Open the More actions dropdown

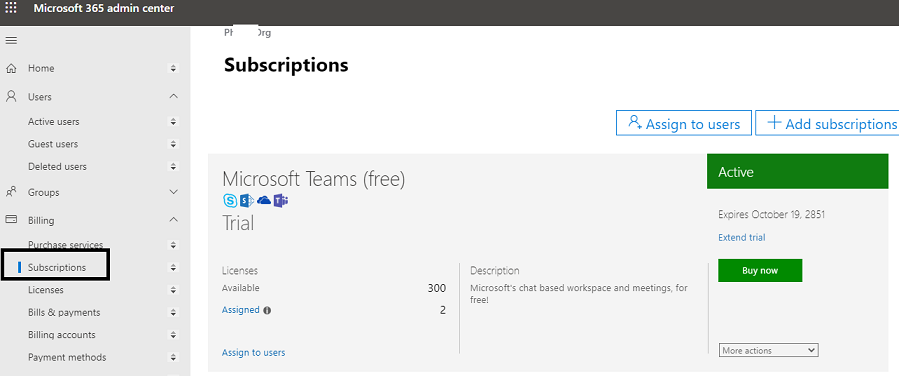(x=768, y=350)
